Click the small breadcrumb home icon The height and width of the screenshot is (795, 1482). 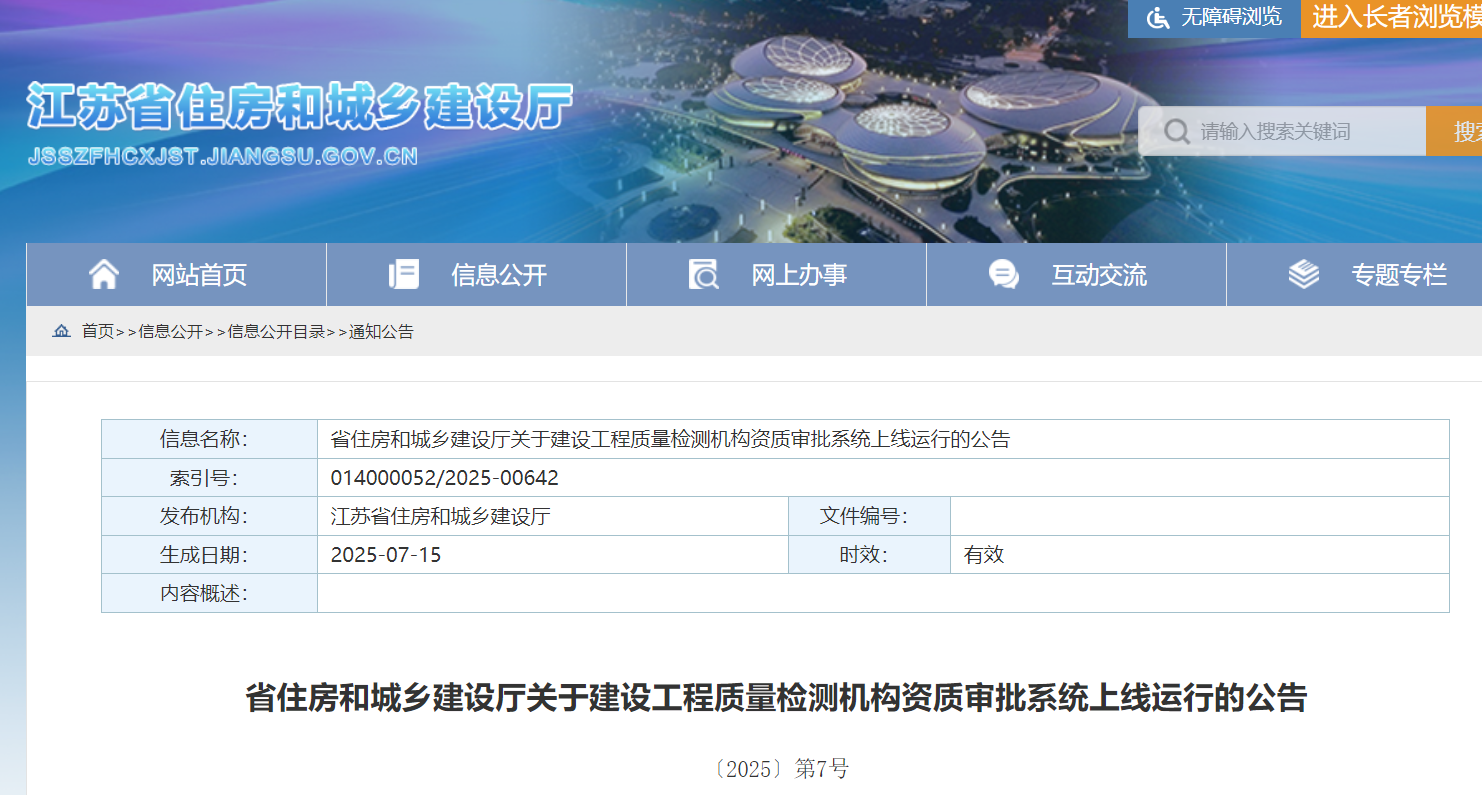[x=62, y=331]
